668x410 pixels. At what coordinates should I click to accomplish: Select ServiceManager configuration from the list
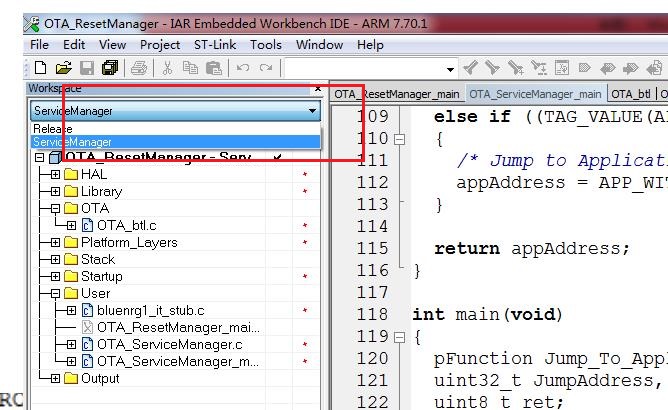[x=73, y=142]
